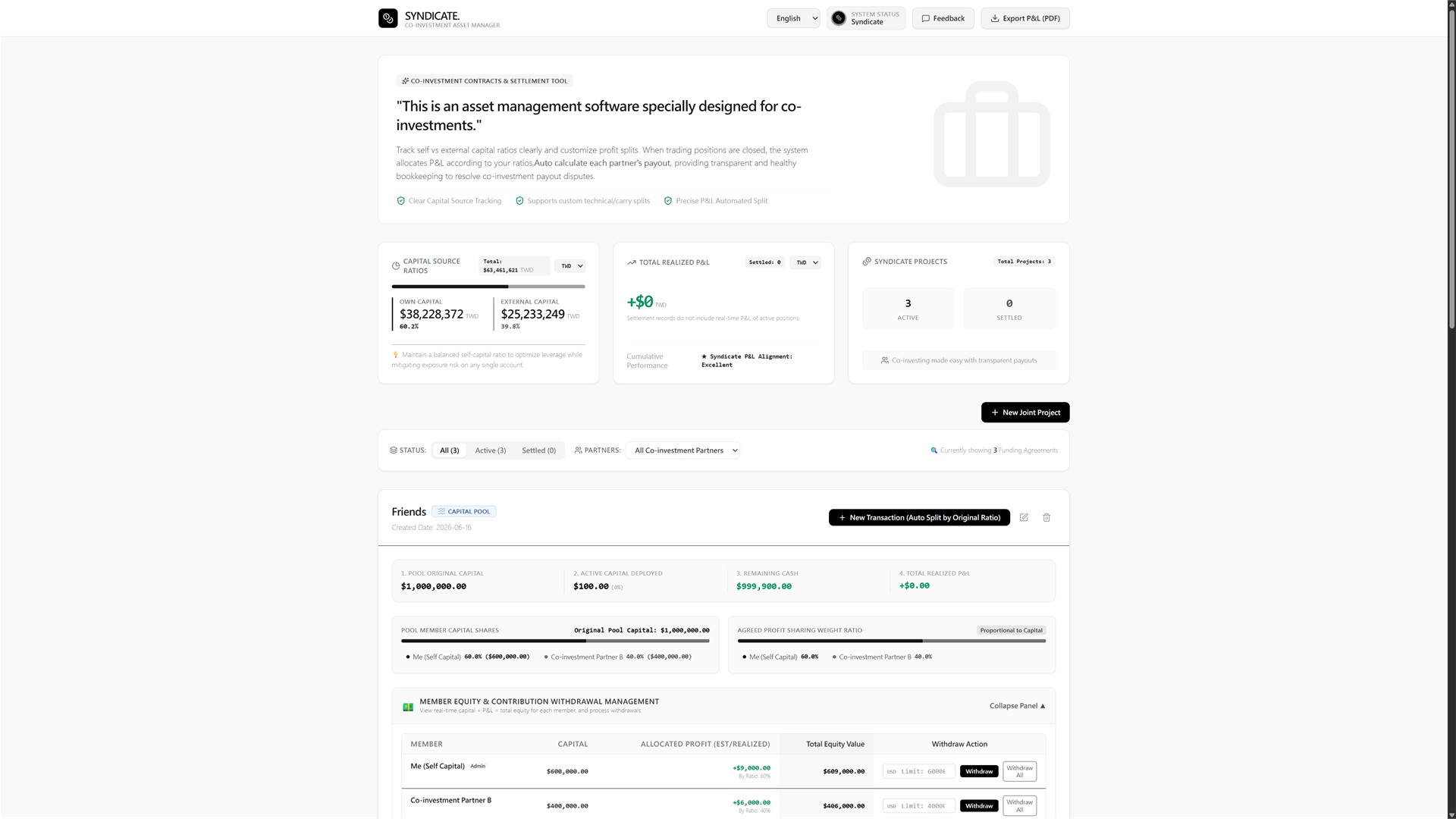The image size is (1456, 819).
Task: Open the English language dropdown
Action: [793, 18]
